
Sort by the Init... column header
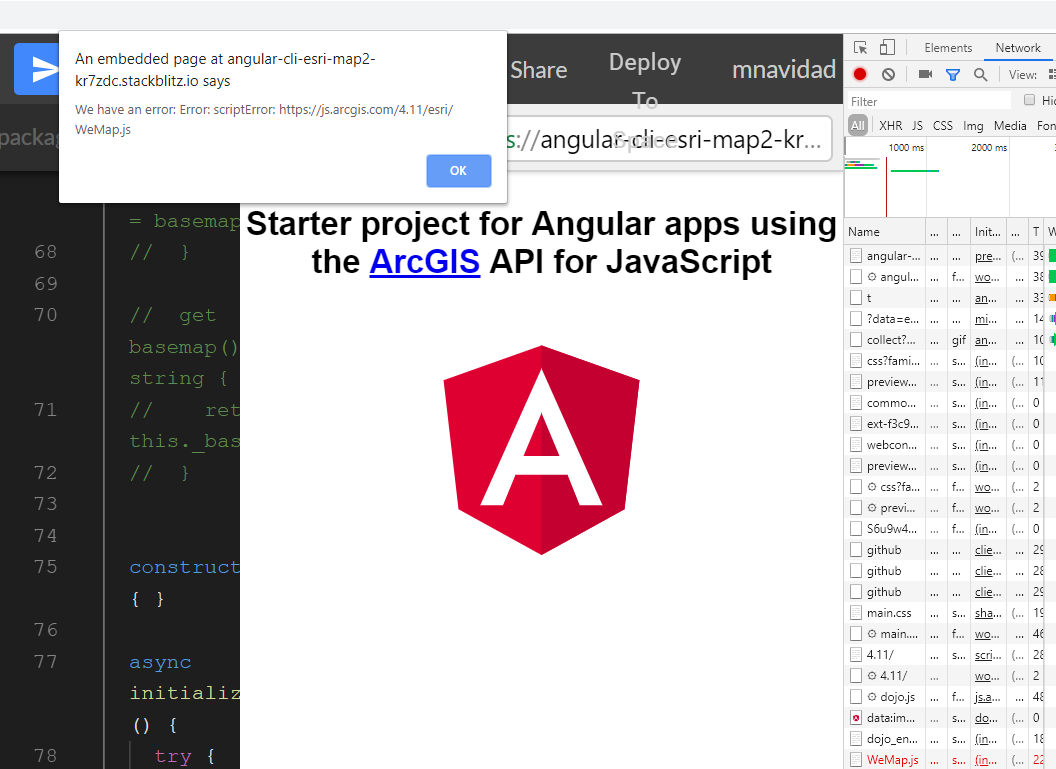point(988,232)
